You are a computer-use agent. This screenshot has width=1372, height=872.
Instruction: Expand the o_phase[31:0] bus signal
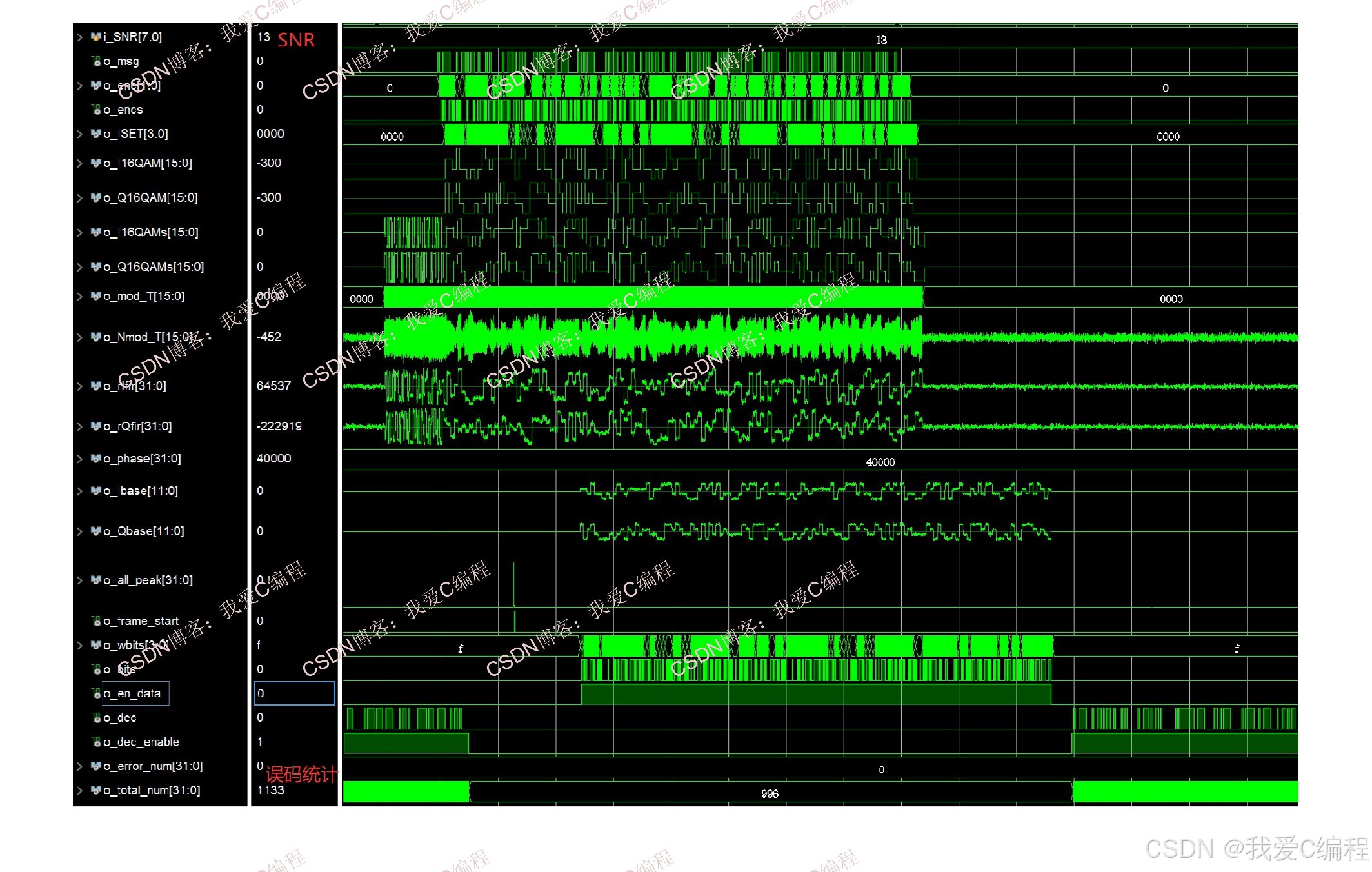80,459
